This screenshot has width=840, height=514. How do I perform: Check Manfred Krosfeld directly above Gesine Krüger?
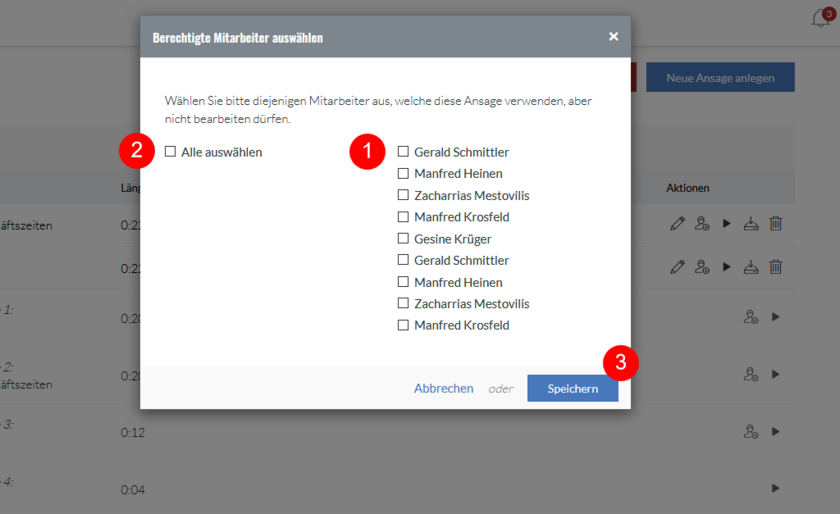click(403, 217)
